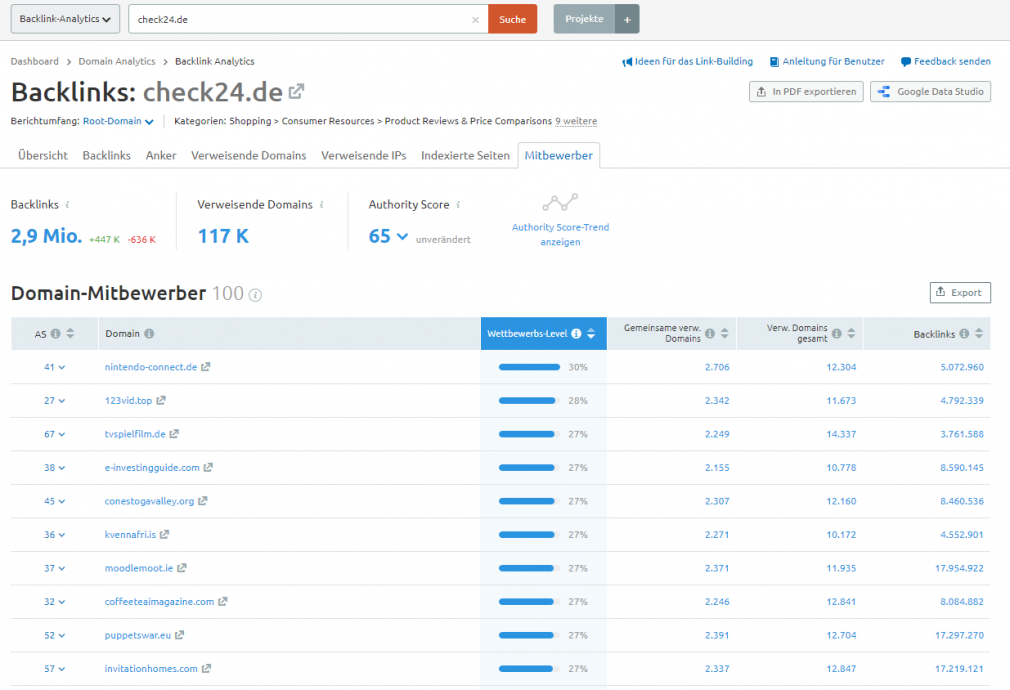Open Ideen für das Link-Building link
This screenshot has height=690, width=1010.
click(687, 61)
